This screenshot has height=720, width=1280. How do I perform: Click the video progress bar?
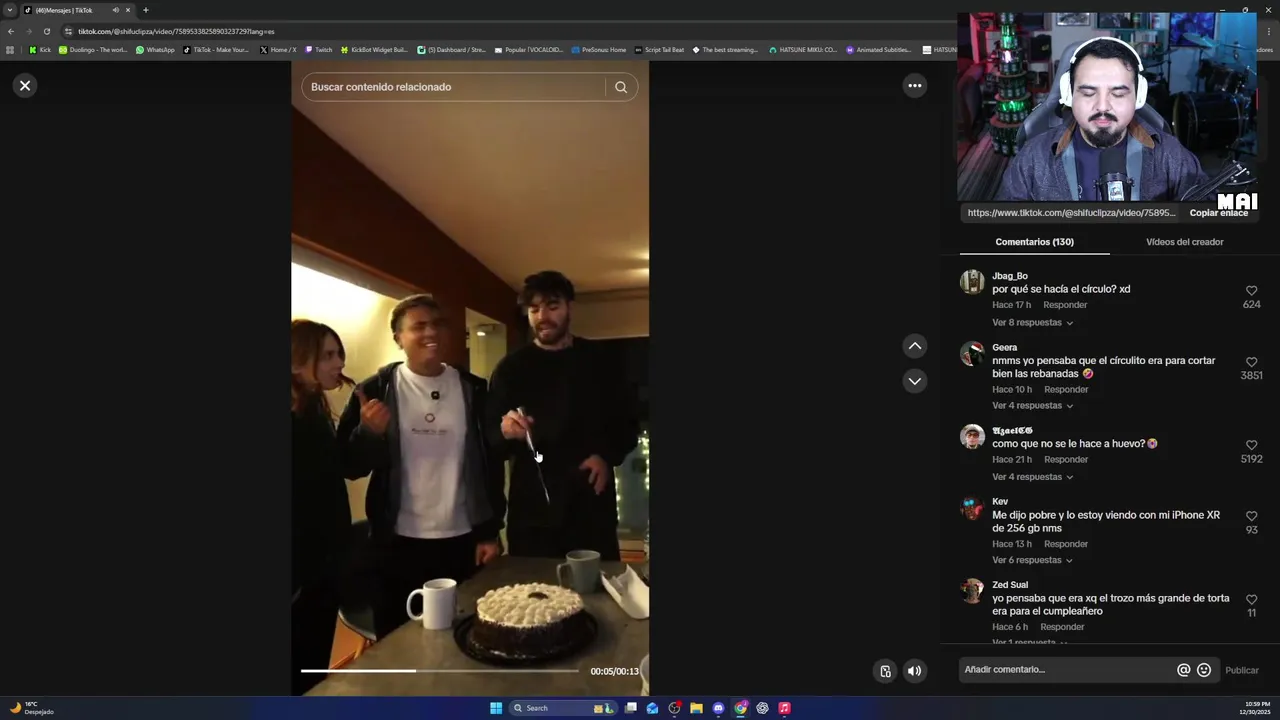point(440,671)
